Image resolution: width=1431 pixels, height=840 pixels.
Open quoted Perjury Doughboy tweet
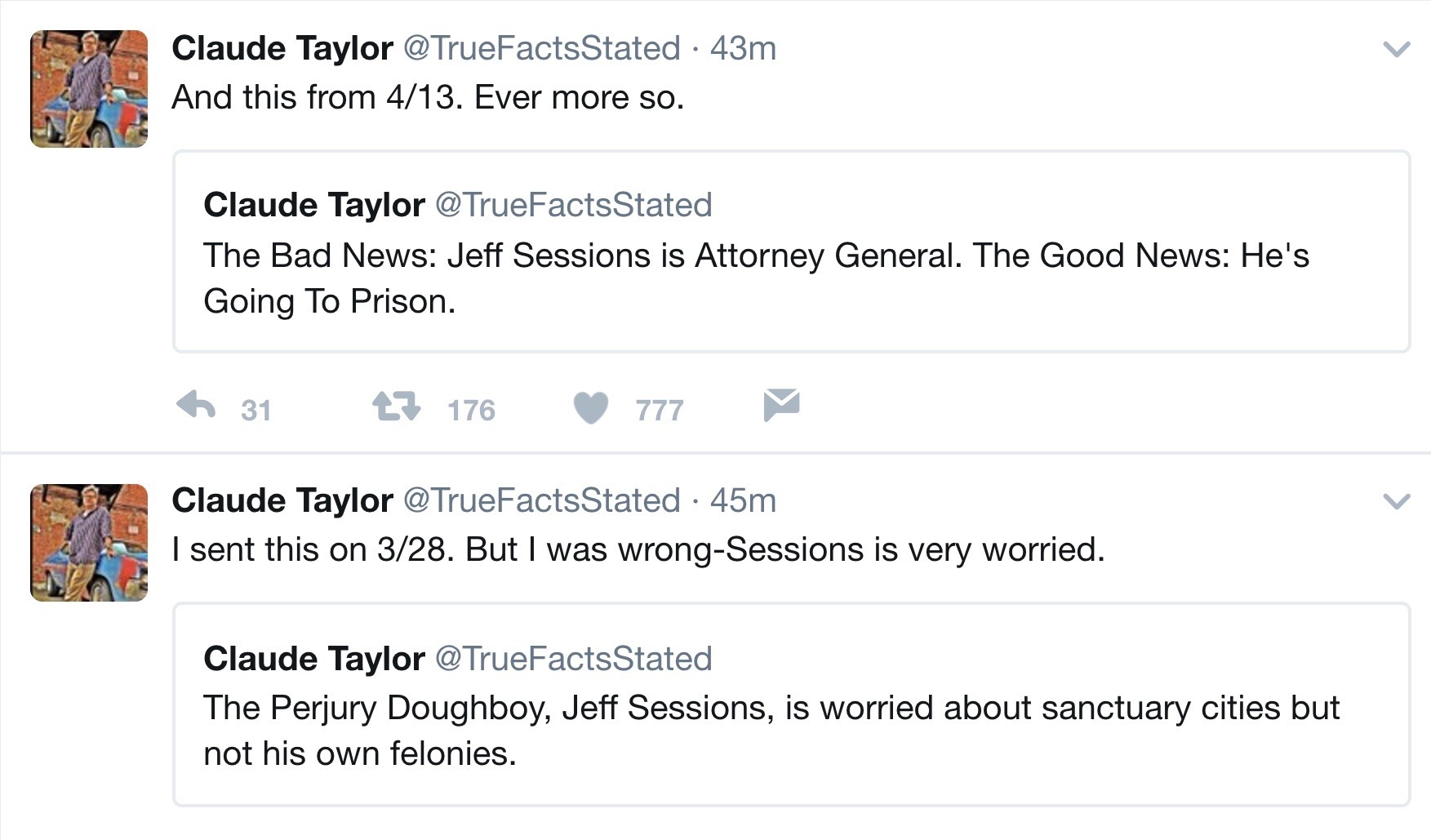pos(790,730)
